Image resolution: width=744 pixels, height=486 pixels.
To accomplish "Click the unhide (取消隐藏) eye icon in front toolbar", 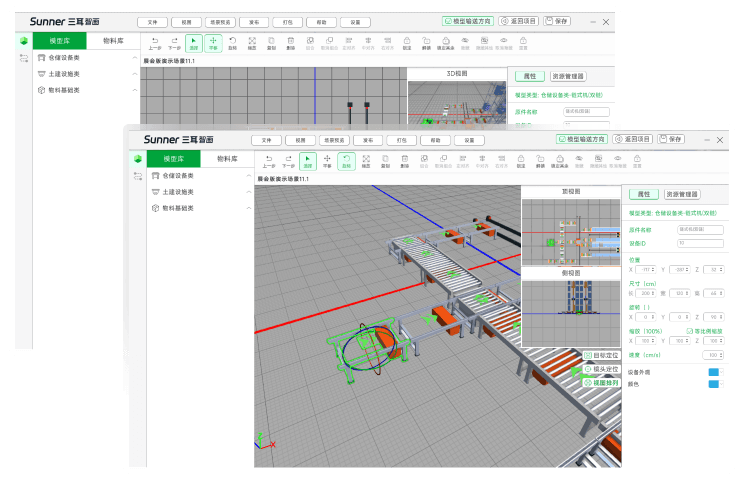I will pyautogui.click(x=618, y=161).
